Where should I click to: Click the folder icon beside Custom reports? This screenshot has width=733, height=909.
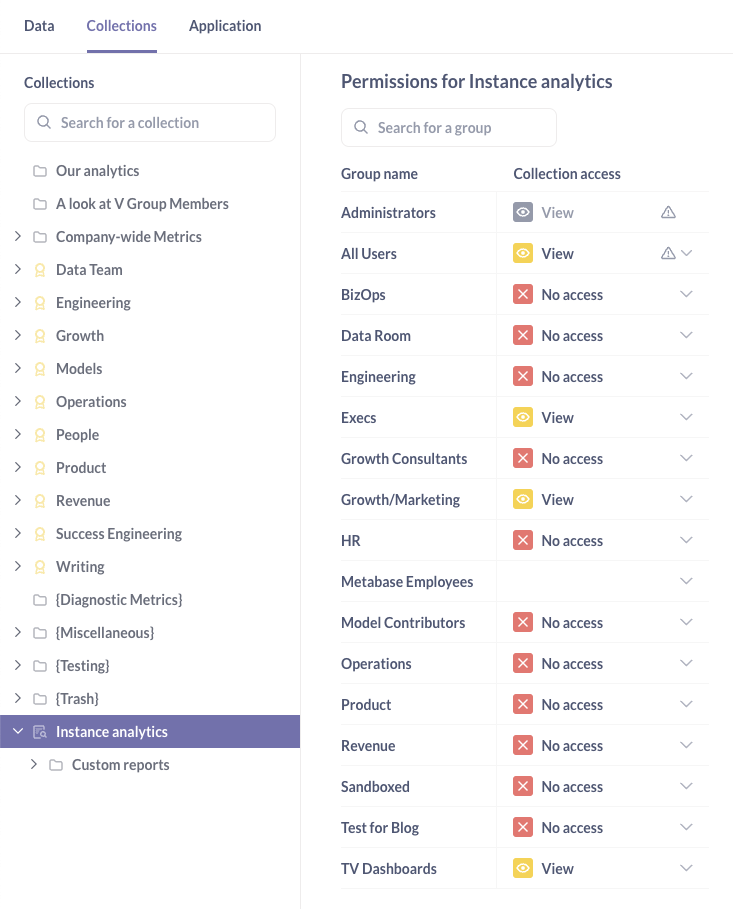click(56, 764)
